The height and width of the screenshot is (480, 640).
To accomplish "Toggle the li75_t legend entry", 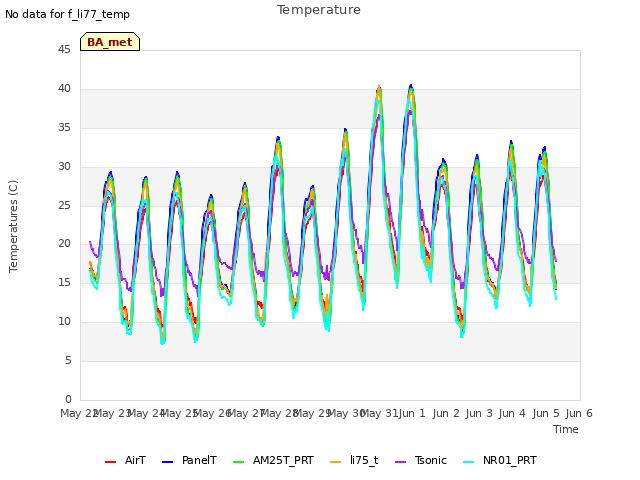I will [354, 460].
